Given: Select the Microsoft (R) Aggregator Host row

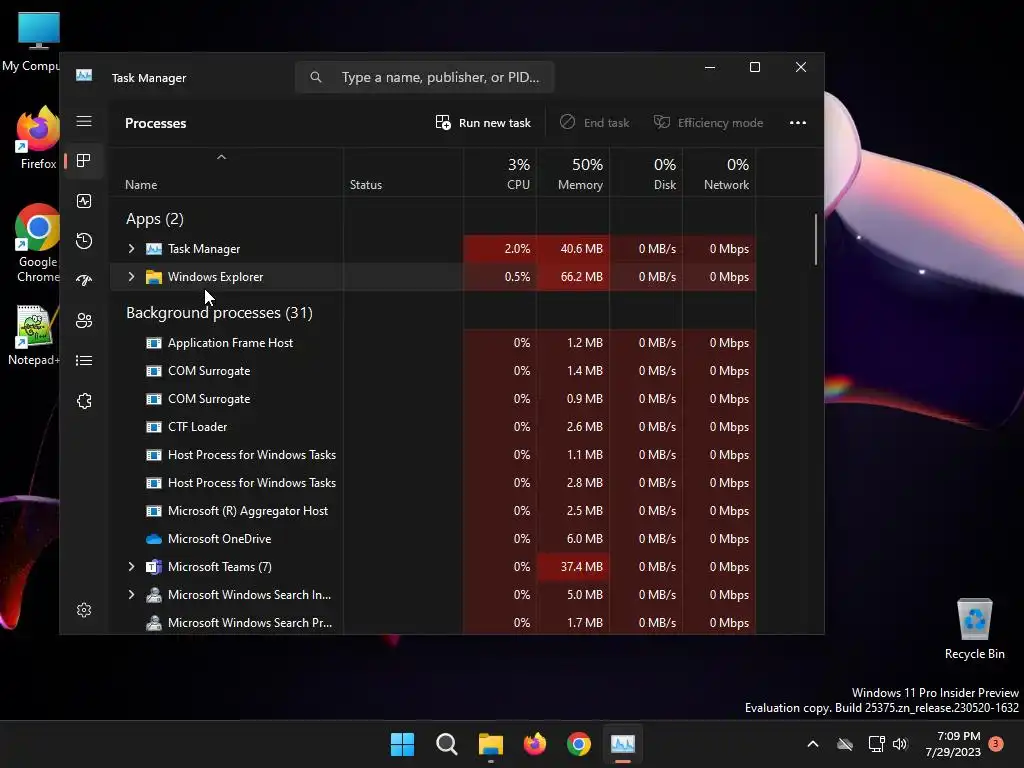Looking at the screenshot, I should pyautogui.click(x=432, y=511).
